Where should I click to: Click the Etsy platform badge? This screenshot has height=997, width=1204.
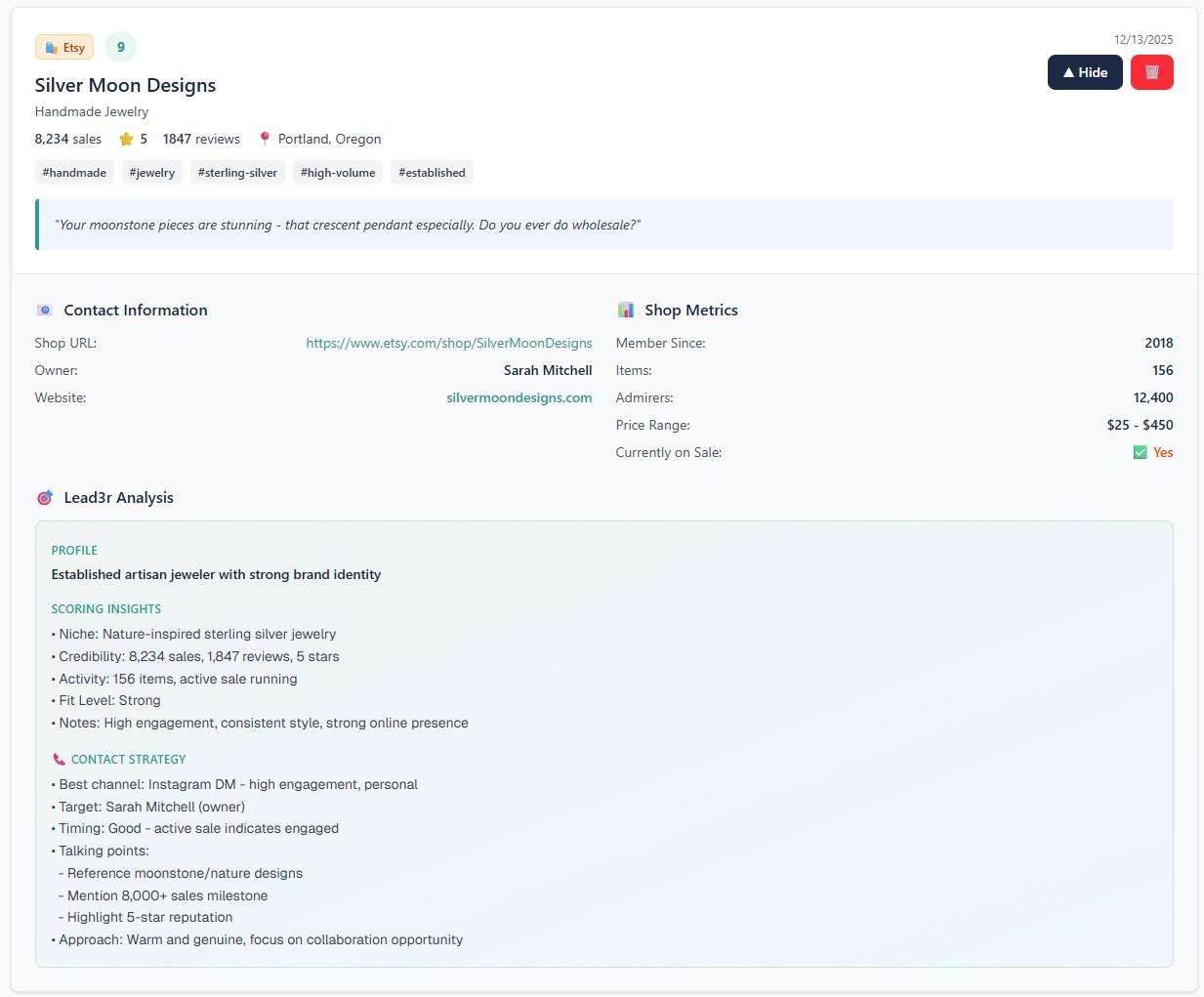tap(64, 48)
